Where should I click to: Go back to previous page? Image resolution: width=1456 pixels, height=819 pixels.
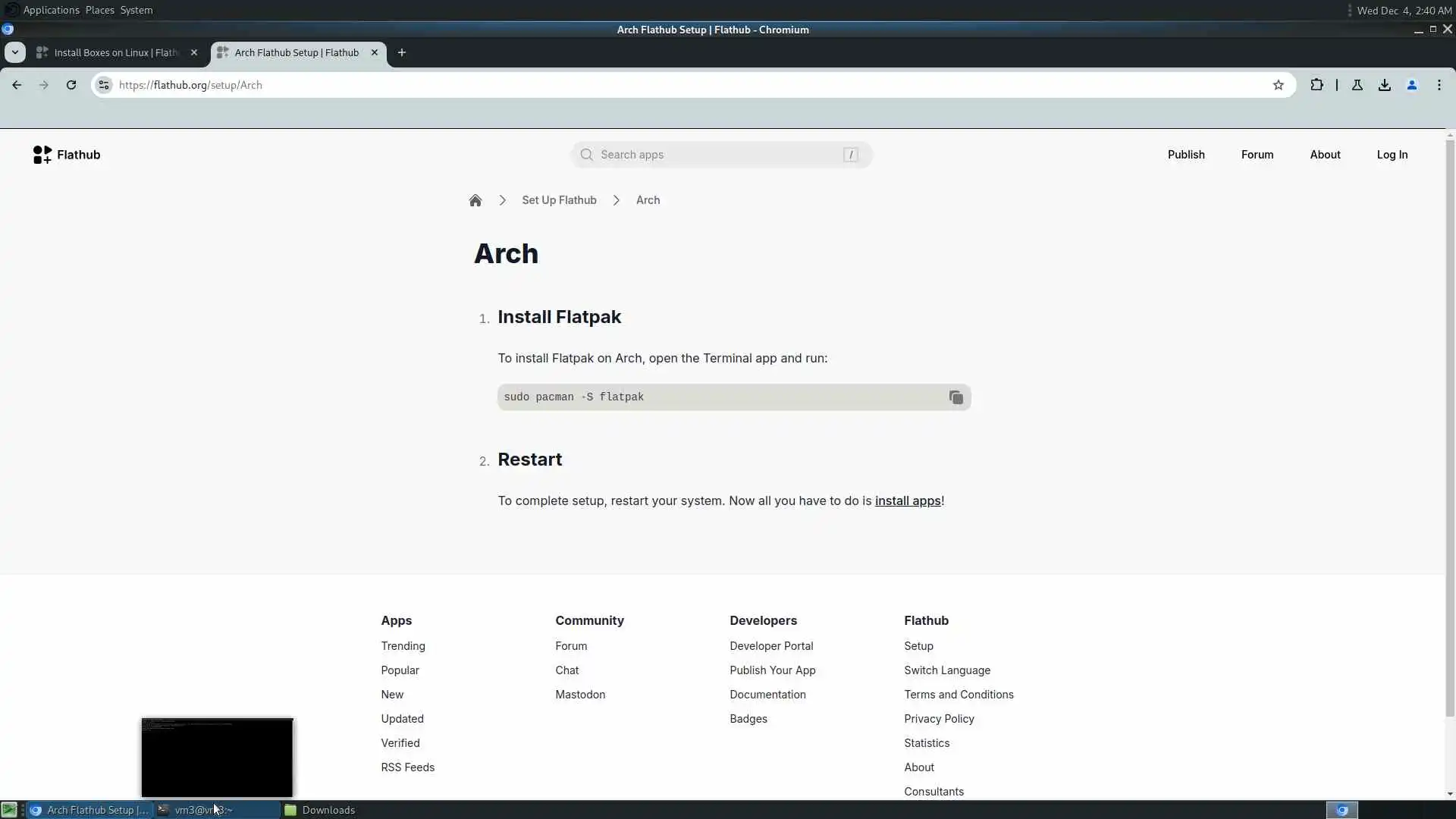[17, 85]
